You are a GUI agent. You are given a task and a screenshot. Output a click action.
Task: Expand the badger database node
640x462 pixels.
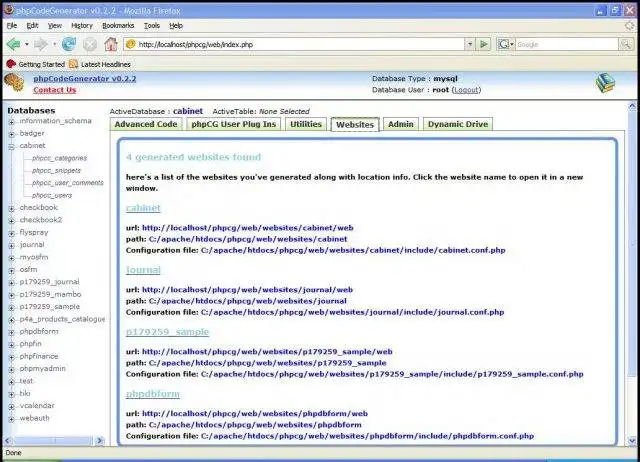[11, 134]
